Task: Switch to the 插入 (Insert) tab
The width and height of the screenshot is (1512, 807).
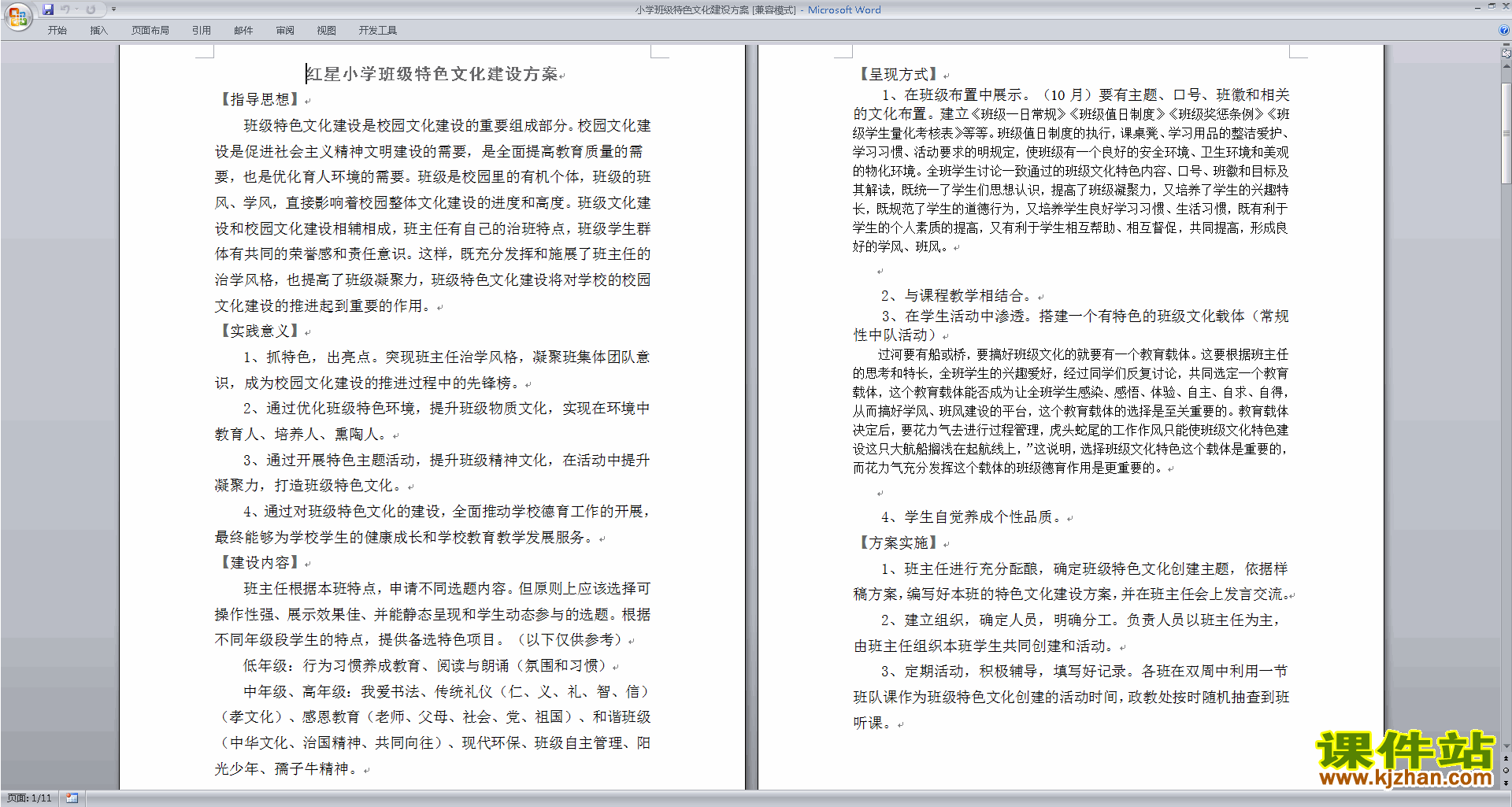Action: (x=98, y=30)
